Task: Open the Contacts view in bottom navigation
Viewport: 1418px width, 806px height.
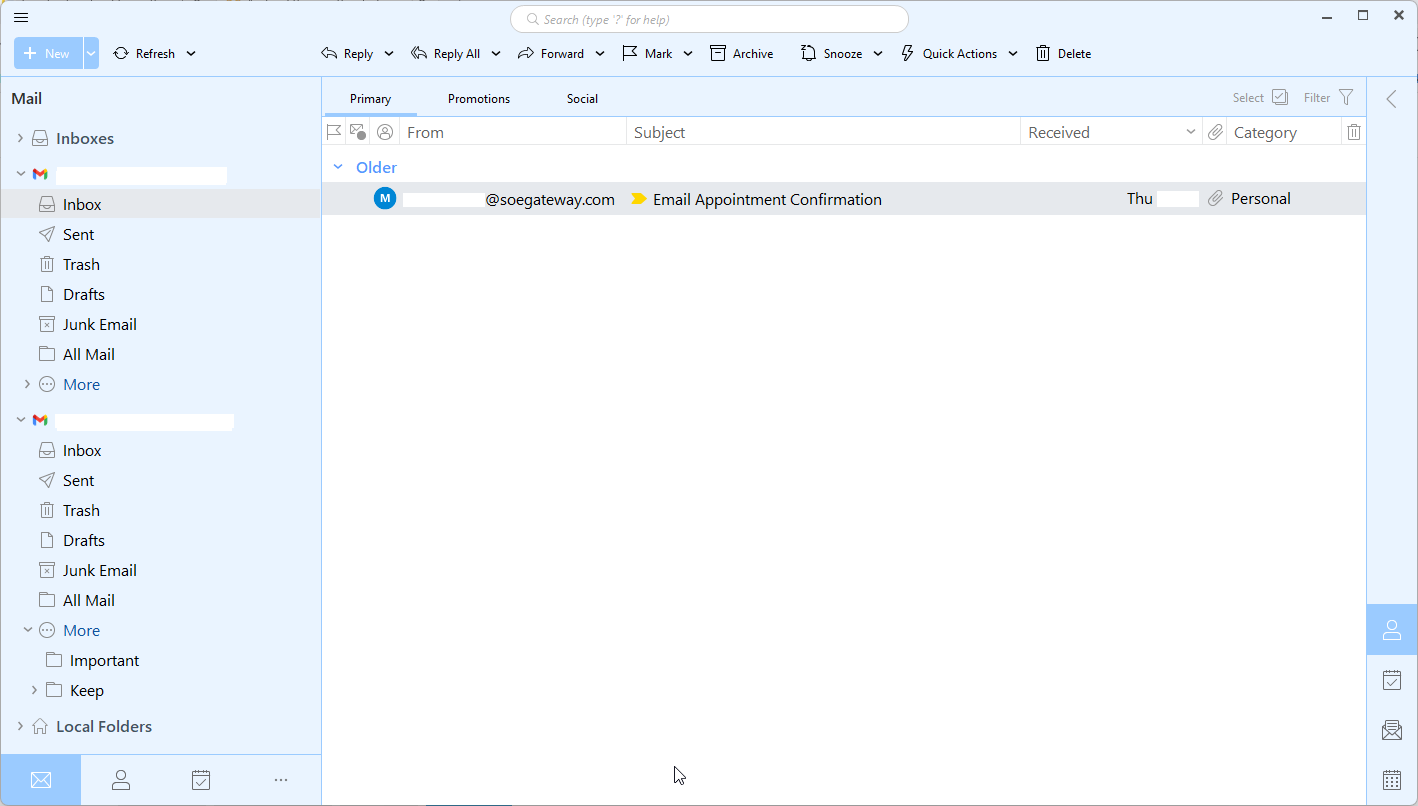Action: 121,780
